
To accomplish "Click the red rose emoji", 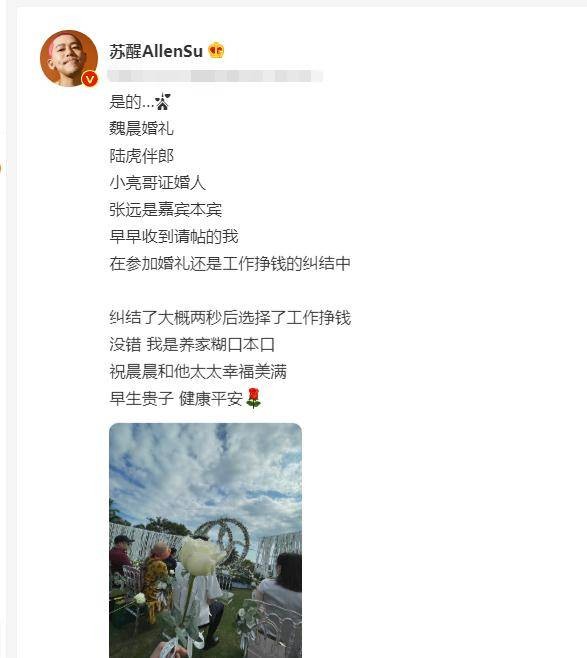I will 253,398.
